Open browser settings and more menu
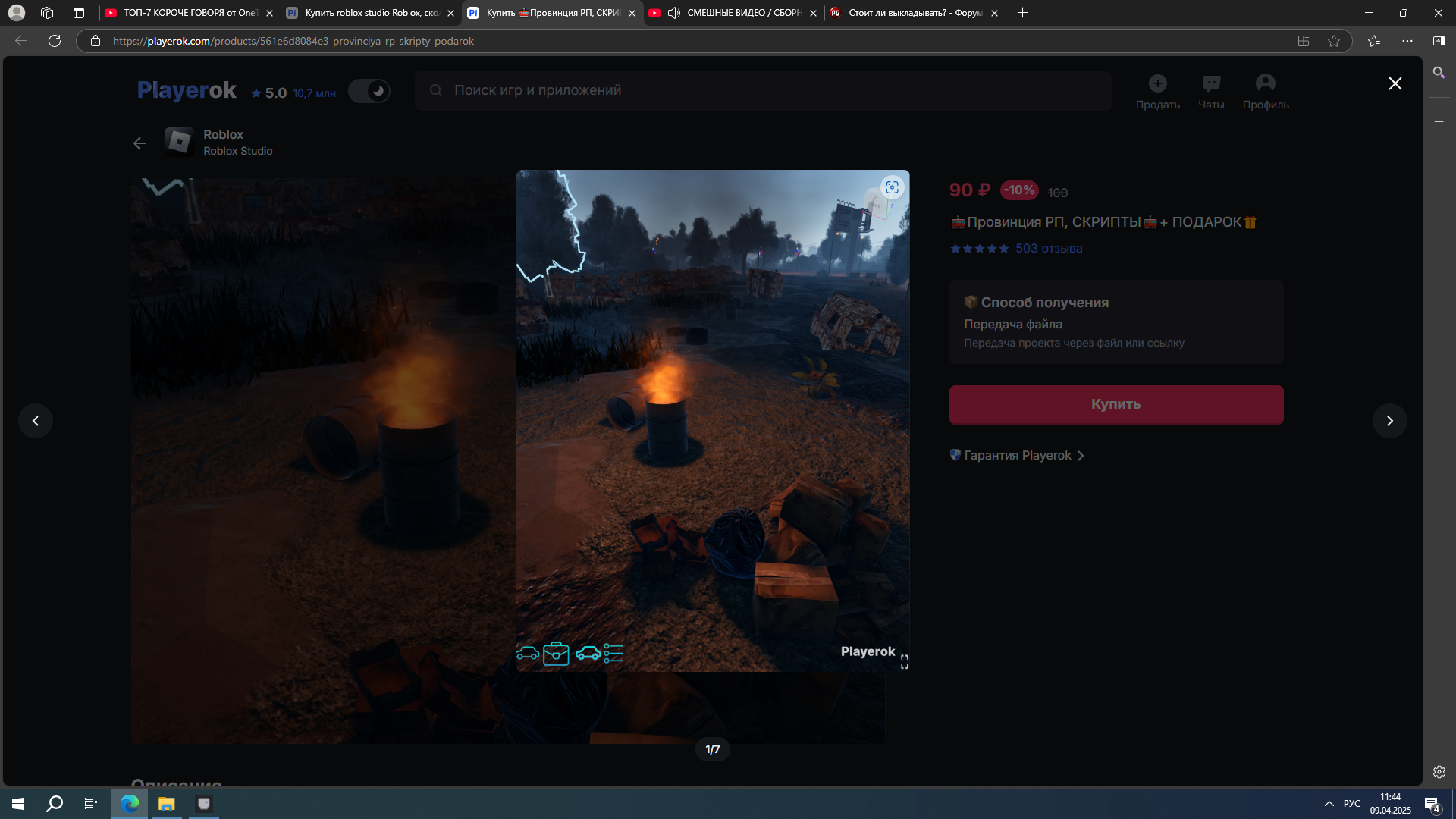Viewport: 1456px width, 819px height. (x=1407, y=41)
